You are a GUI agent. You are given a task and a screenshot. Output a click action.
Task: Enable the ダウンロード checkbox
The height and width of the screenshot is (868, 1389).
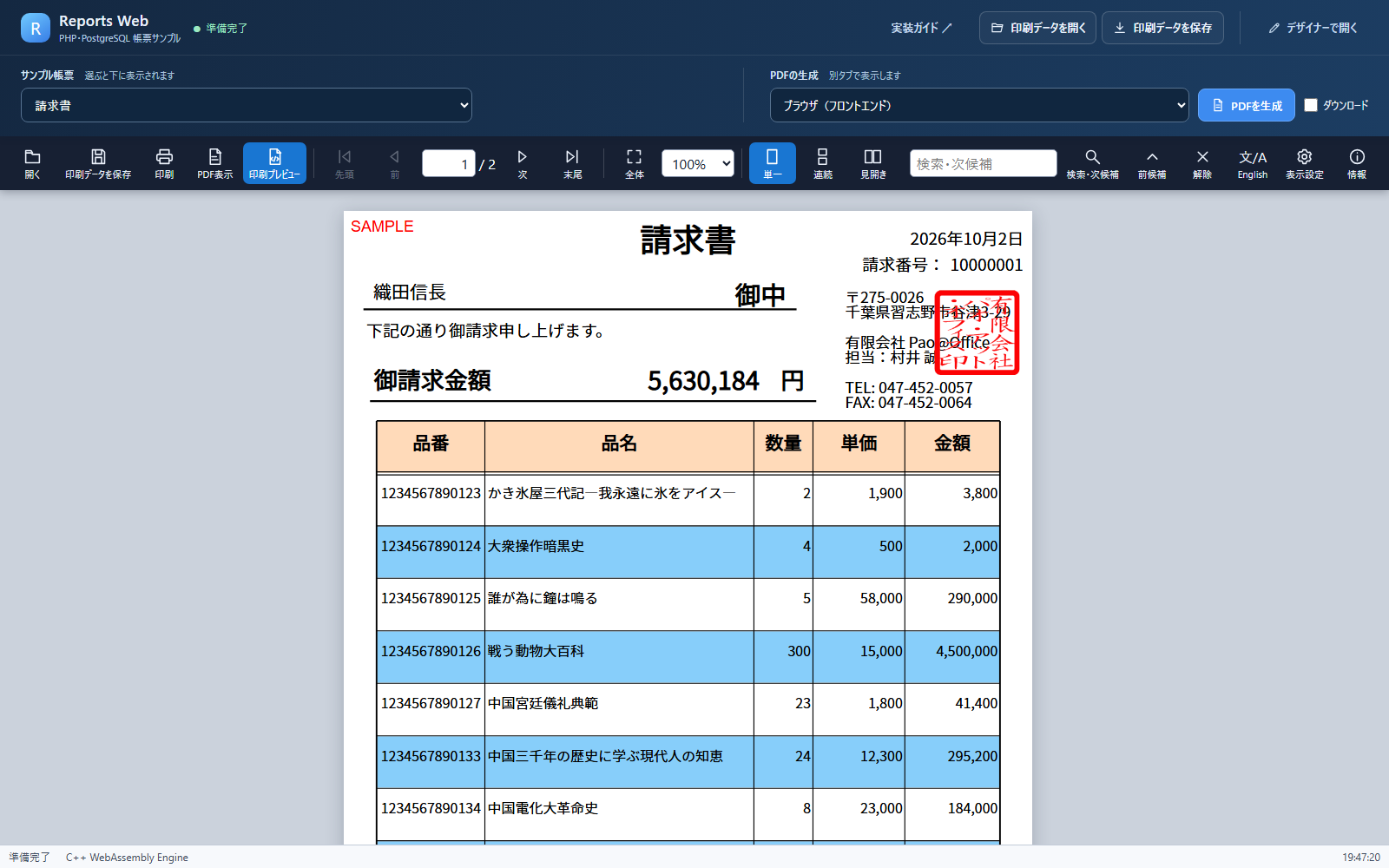point(1311,105)
